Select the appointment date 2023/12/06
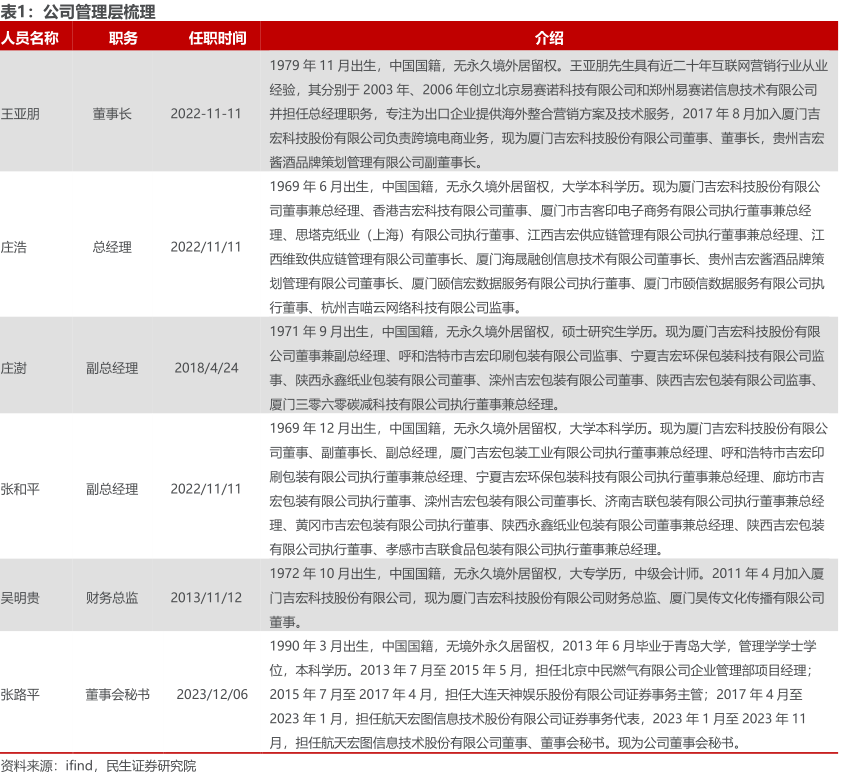The width and height of the screenshot is (859, 772). click(x=212, y=693)
